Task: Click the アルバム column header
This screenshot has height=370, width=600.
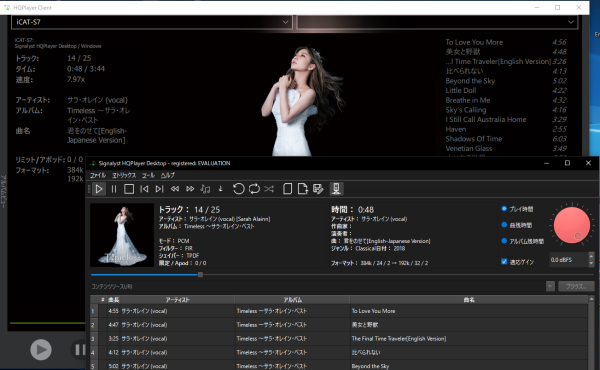Action: 292,300
